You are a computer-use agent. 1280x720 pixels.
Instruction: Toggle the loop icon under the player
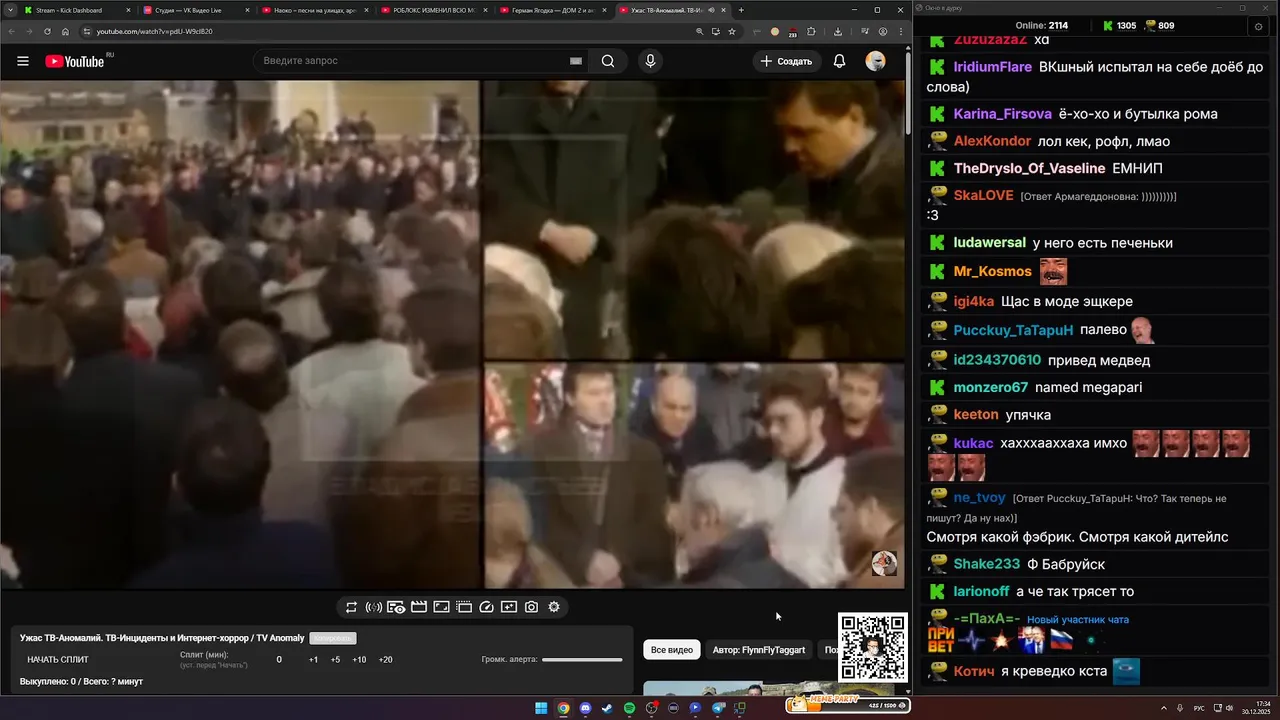(351, 607)
